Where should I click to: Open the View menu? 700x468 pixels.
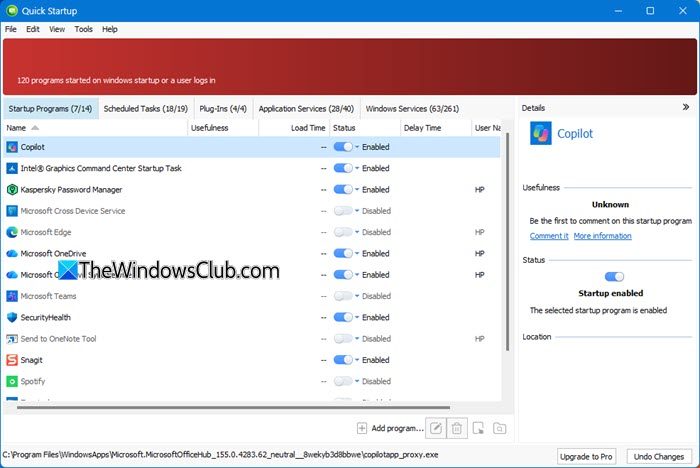click(x=57, y=29)
